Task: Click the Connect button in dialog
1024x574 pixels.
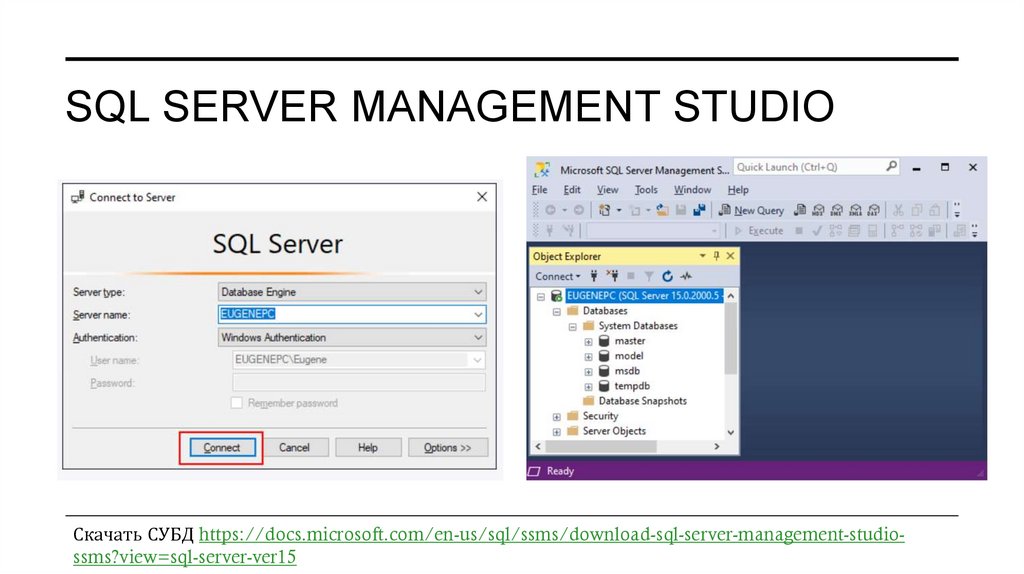Action: pos(221,447)
